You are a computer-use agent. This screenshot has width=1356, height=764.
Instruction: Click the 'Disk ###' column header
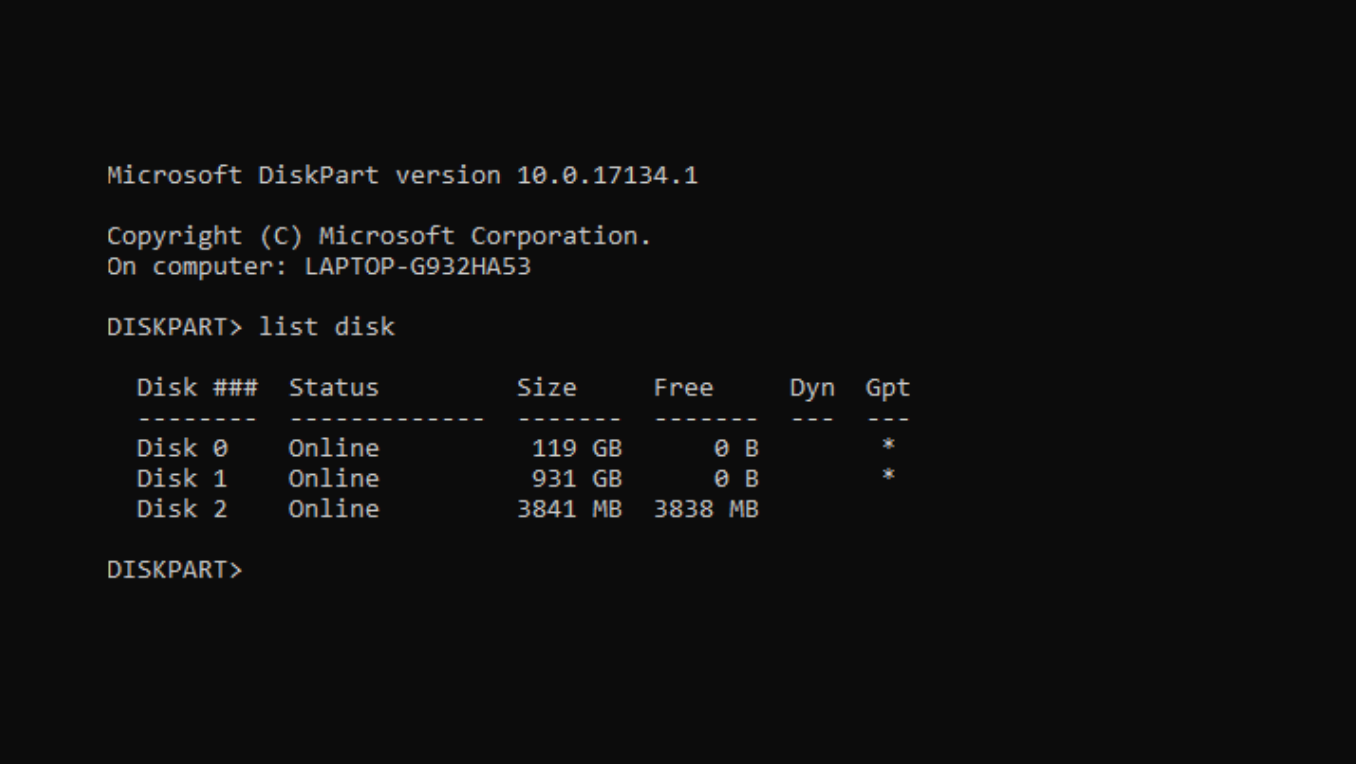click(x=197, y=387)
